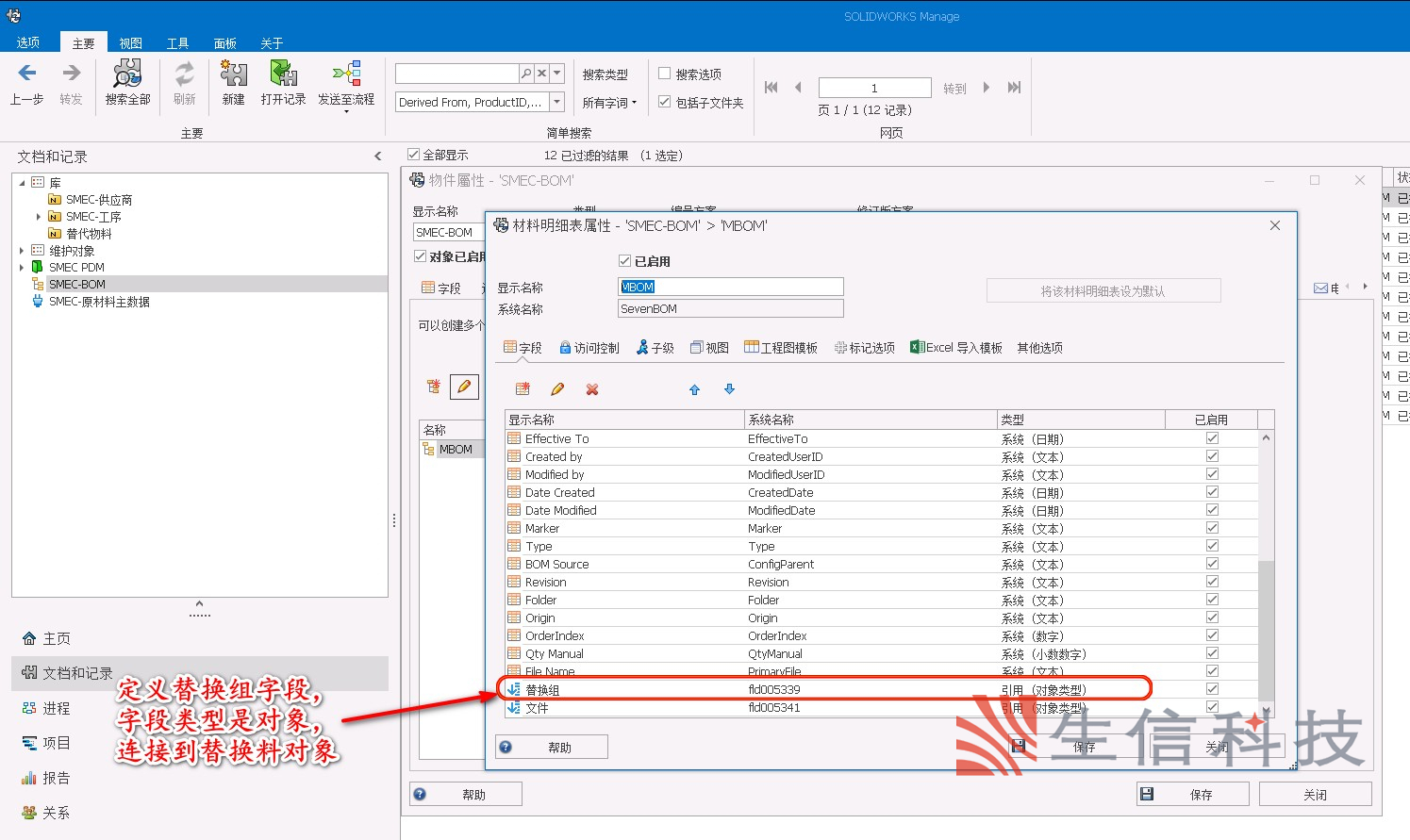Expand SMEC PDM tree node
Viewport: 1410px width, 840px height.
tap(22, 268)
